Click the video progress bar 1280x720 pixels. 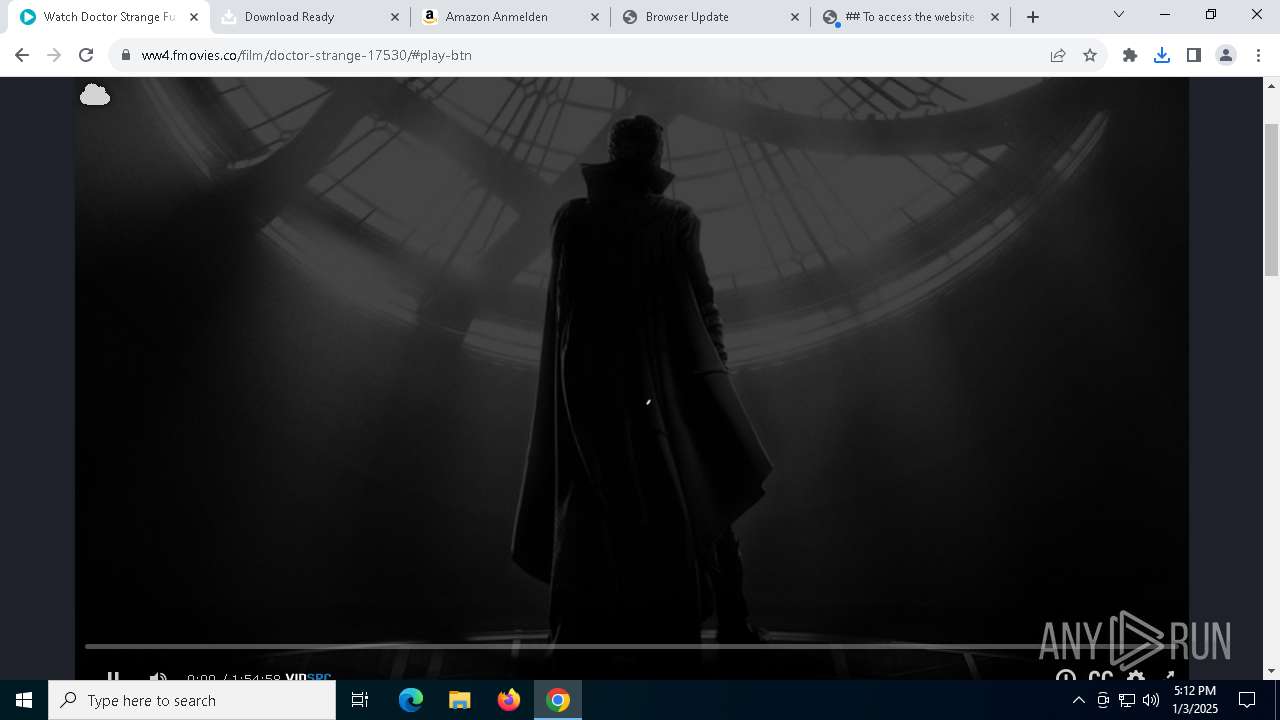click(x=632, y=647)
